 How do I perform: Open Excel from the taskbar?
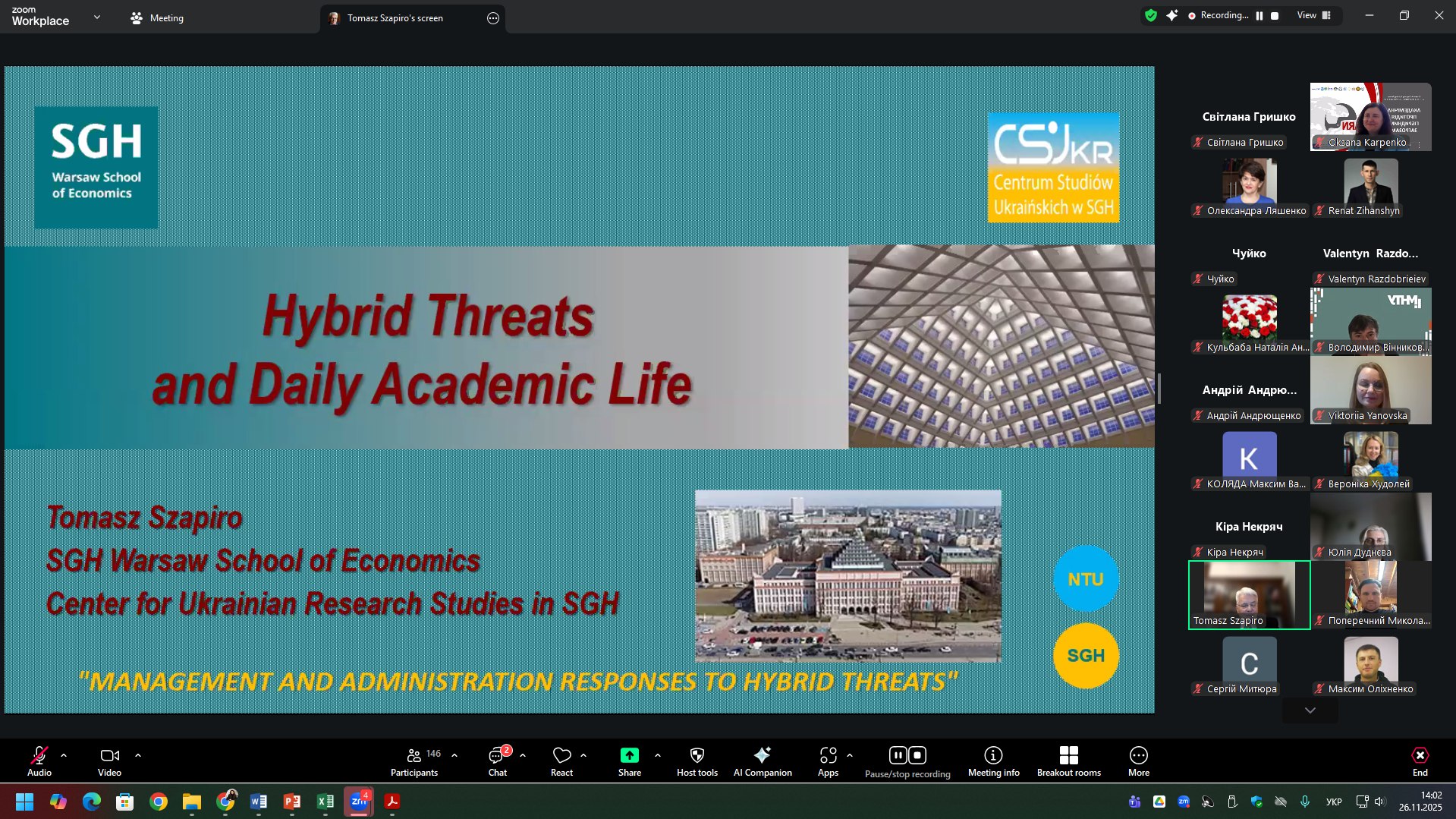coord(325,802)
